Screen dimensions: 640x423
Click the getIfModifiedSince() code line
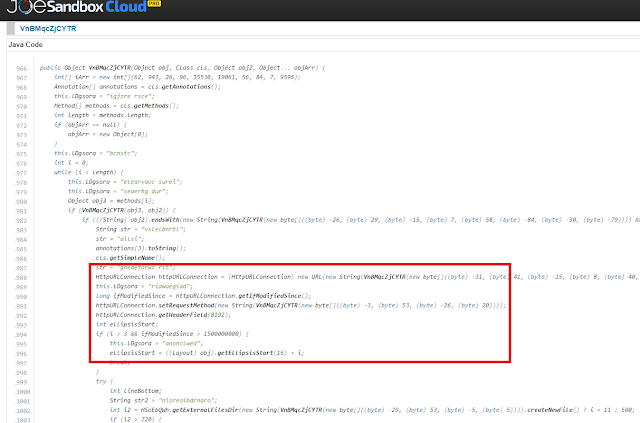tap(203, 296)
